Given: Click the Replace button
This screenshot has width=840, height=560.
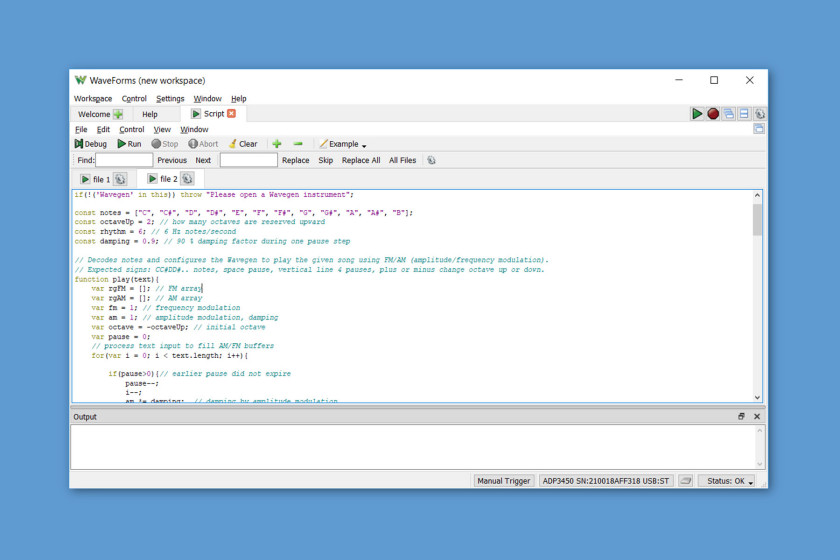Looking at the screenshot, I should click(x=296, y=160).
